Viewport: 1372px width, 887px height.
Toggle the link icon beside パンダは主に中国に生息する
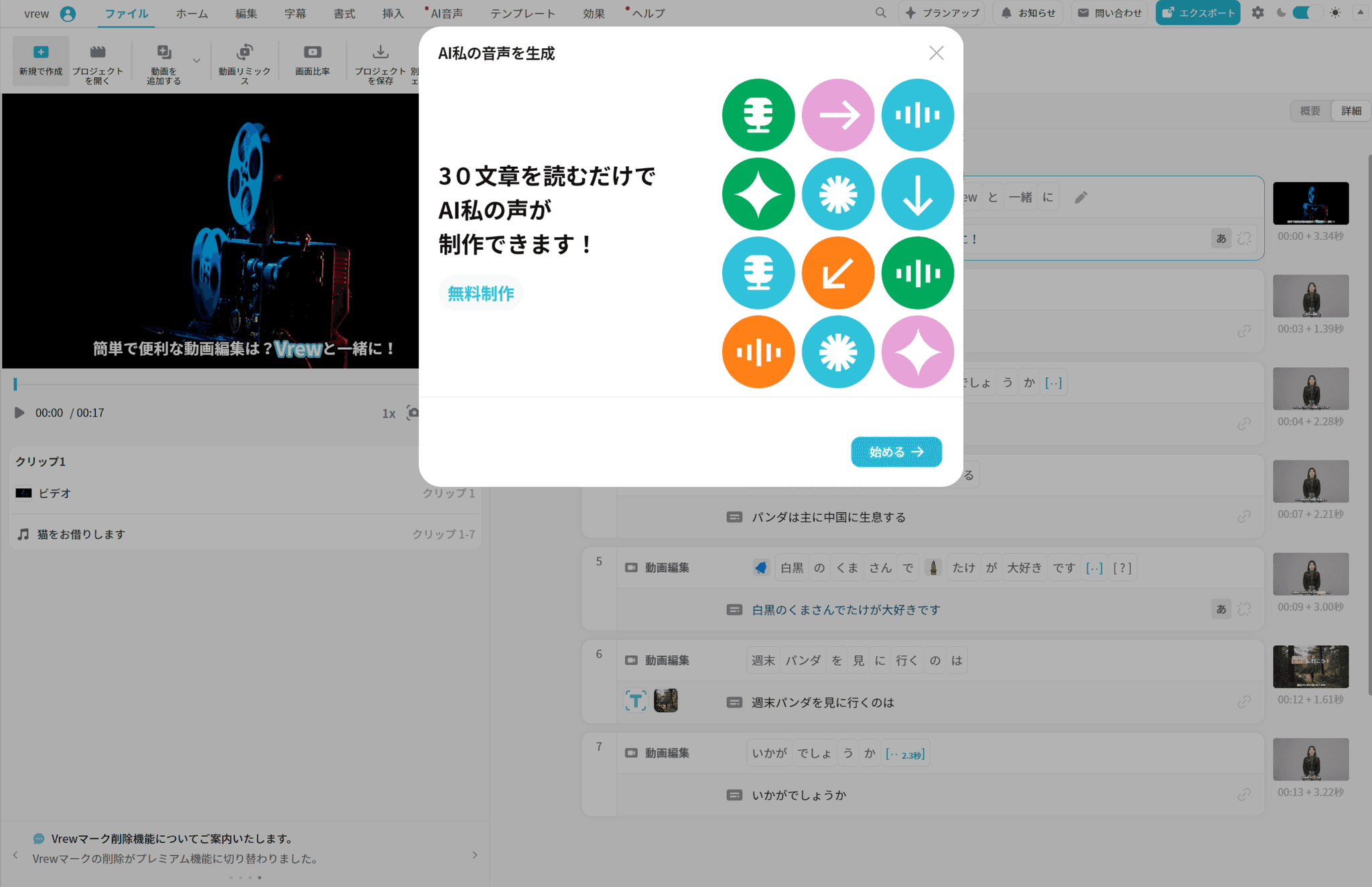click(1244, 517)
